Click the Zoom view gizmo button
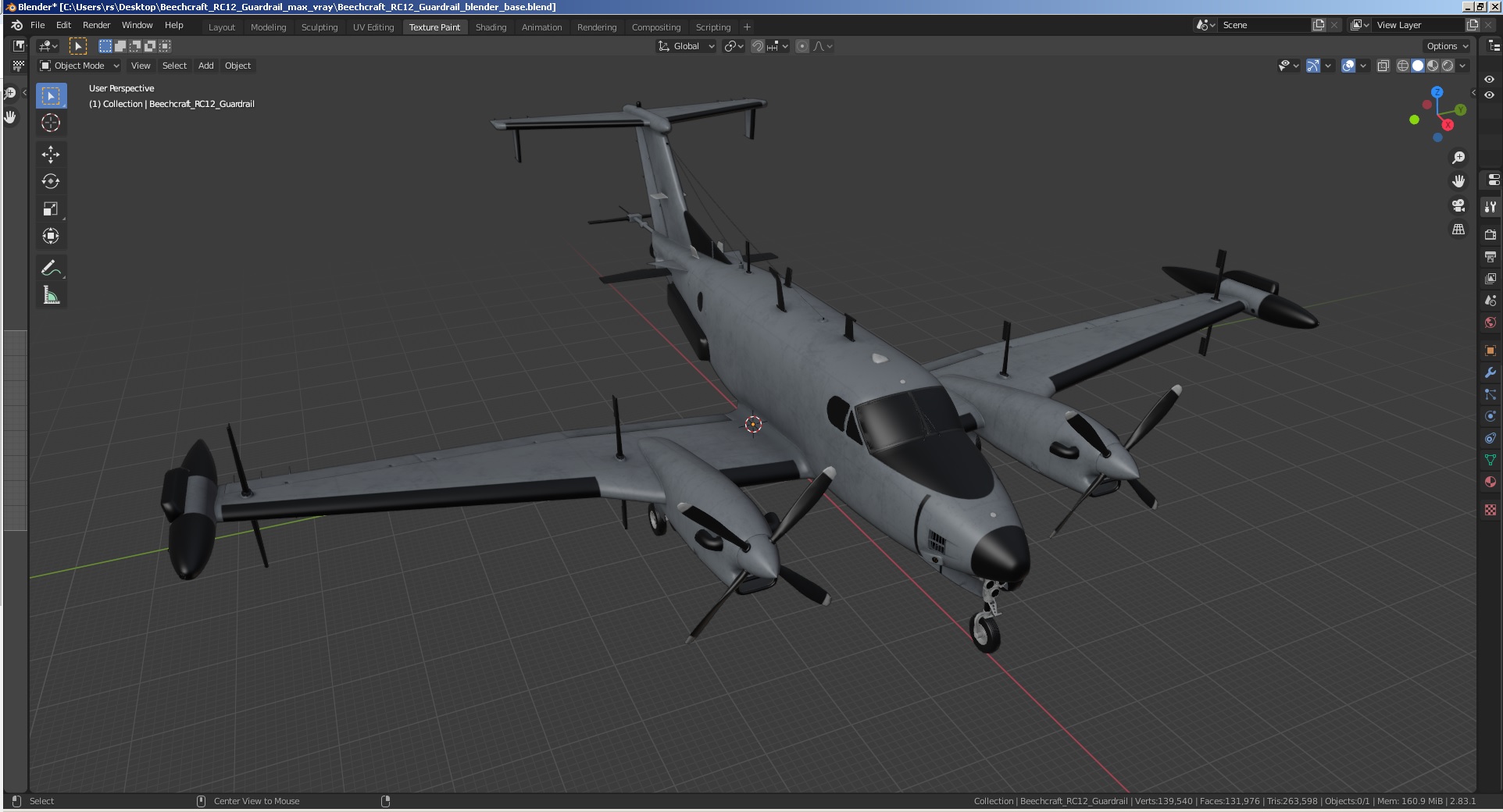This screenshot has width=1503, height=812. click(1458, 158)
